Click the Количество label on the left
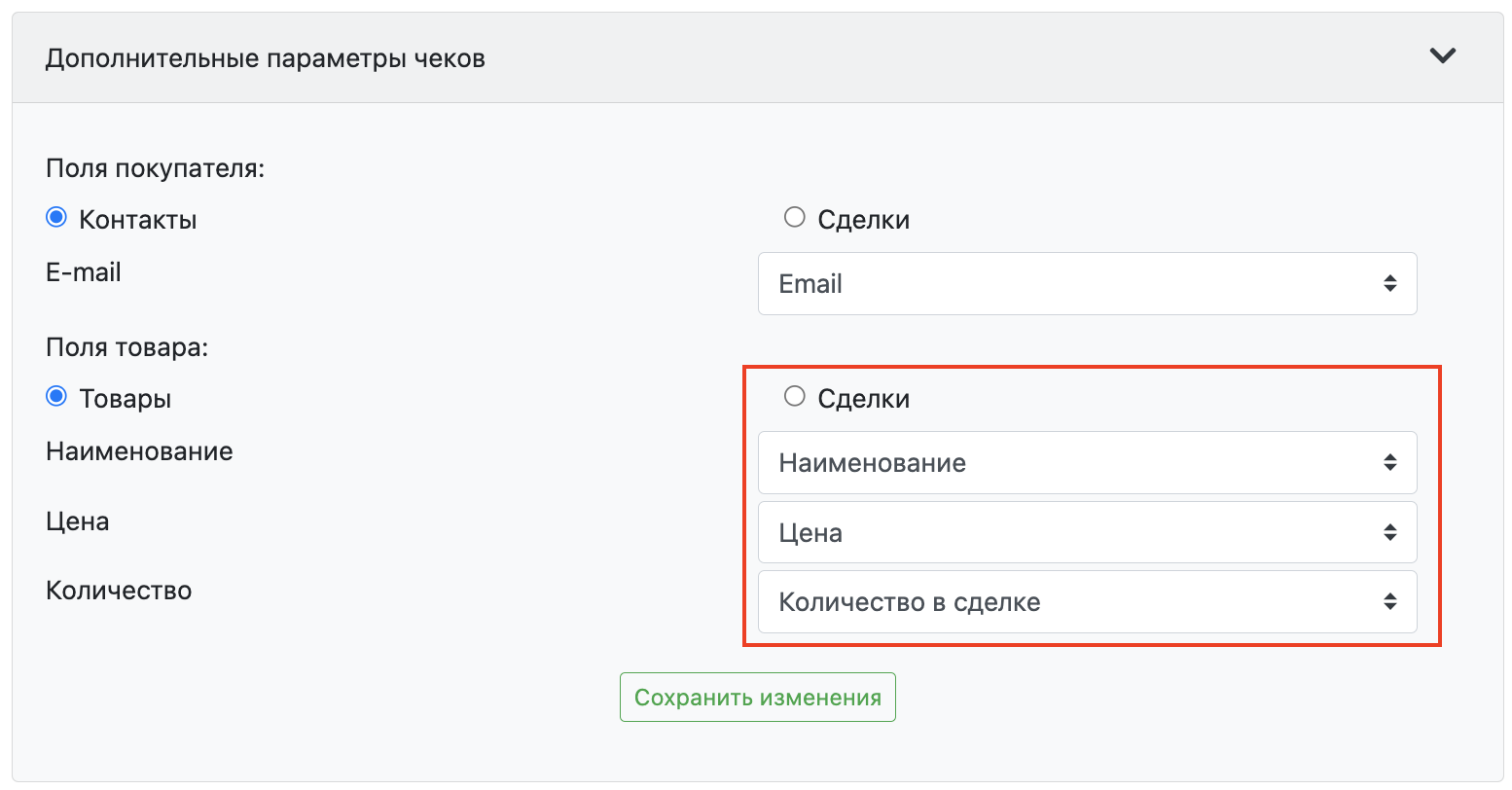1512x790 pixels. tap(119, 591)
